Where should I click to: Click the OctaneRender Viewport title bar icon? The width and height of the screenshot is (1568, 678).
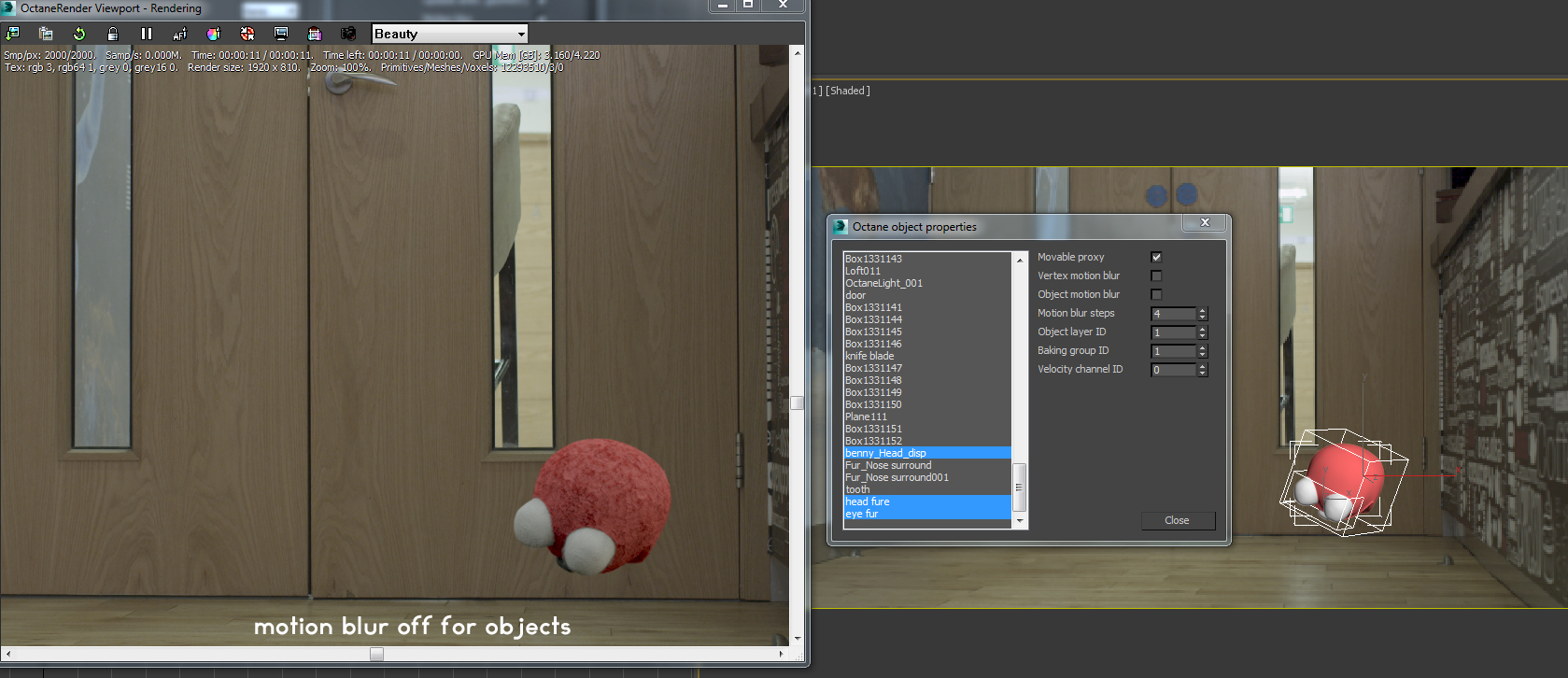click(x=8, y=8)
